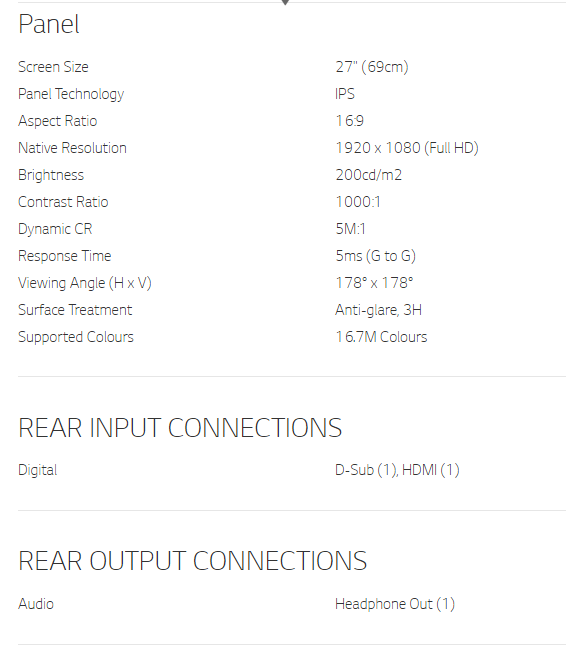Select the REAR OUTPUT CONNECTIONS heading
Screen dimensions: 566x655
(193, 561)
